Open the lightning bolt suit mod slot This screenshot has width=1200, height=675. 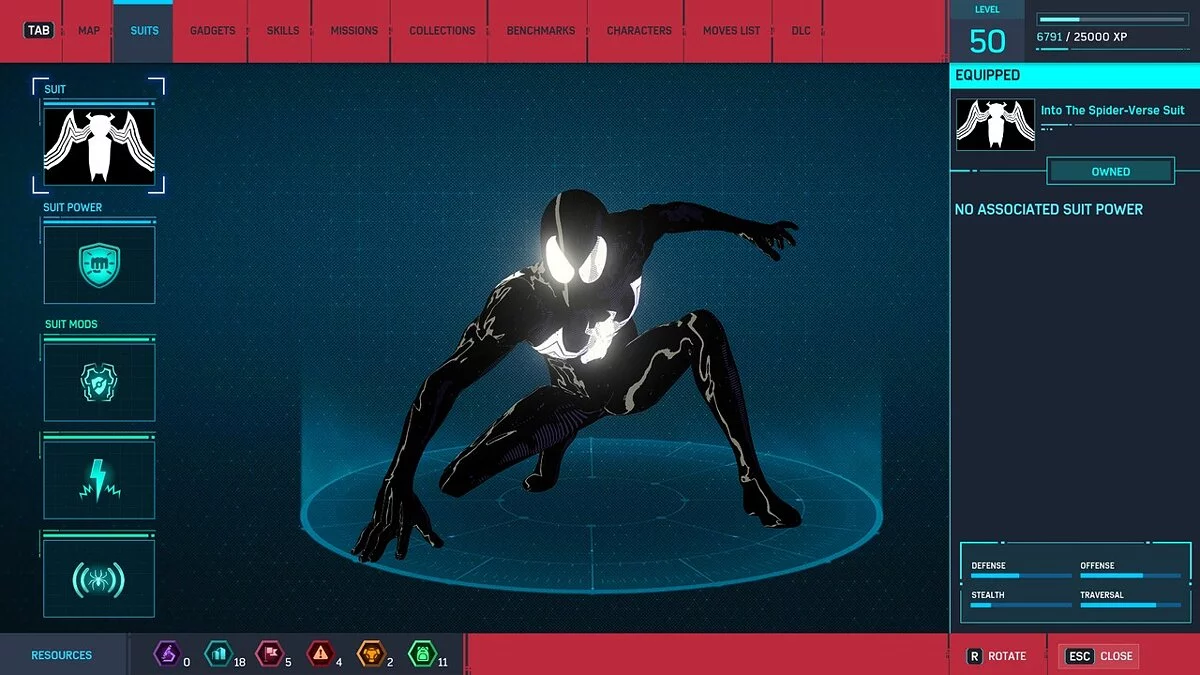(99, 480)
